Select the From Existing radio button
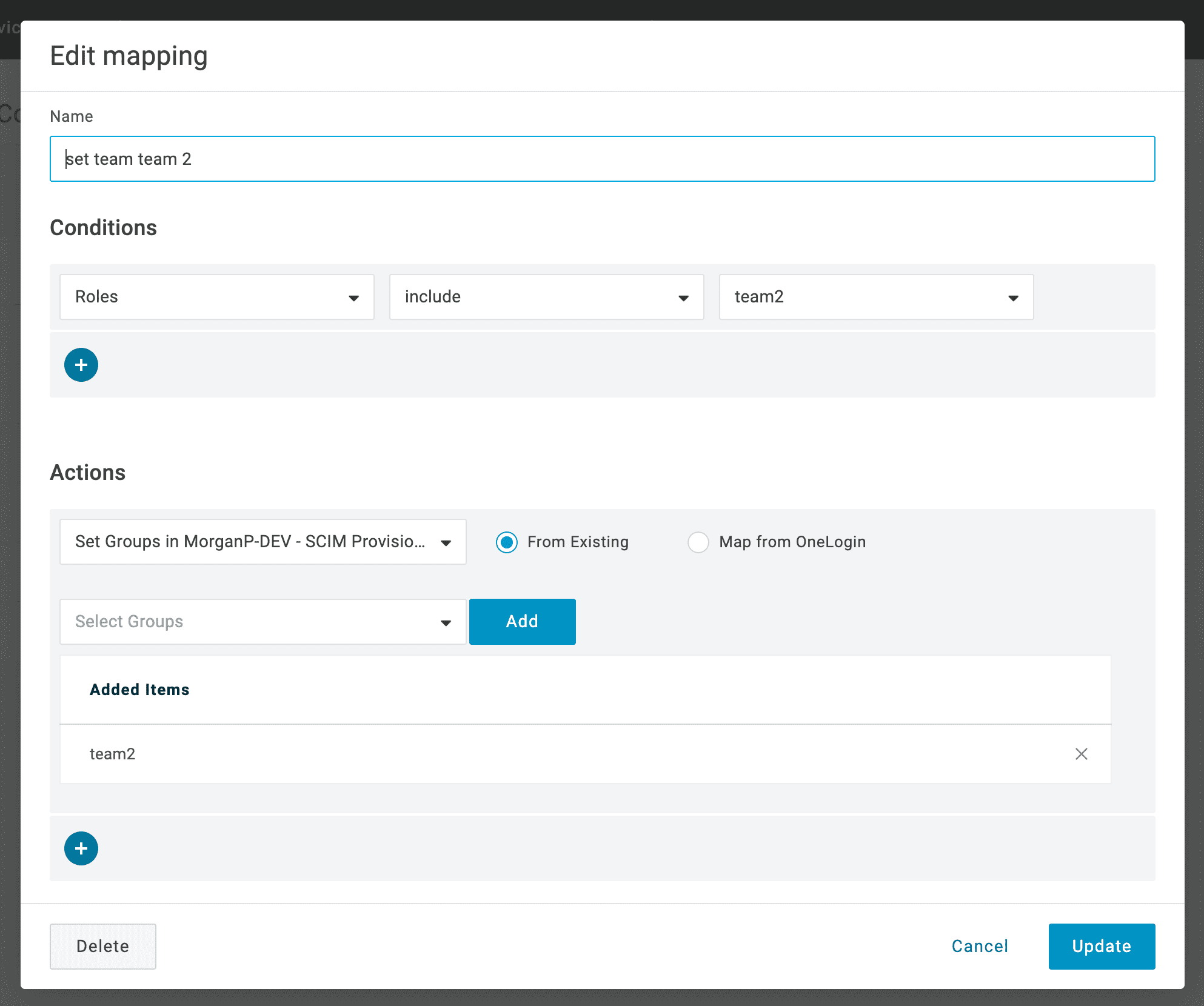1204x1006 pixels. point(507,542)
